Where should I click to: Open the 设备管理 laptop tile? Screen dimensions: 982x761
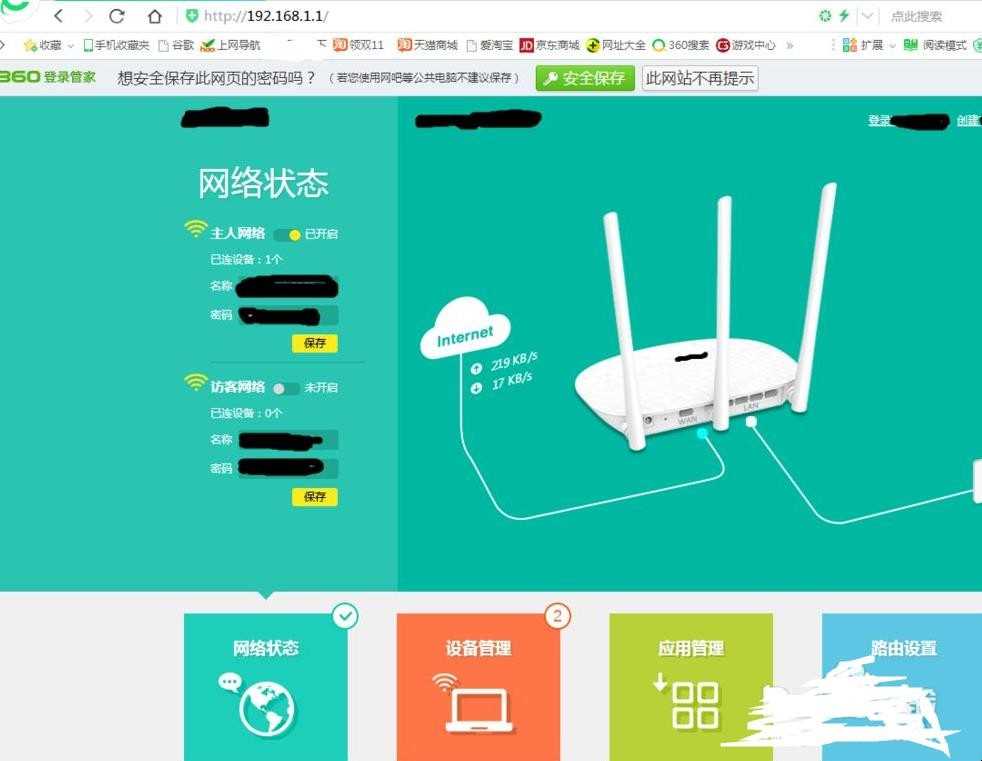tap(478, 686)
